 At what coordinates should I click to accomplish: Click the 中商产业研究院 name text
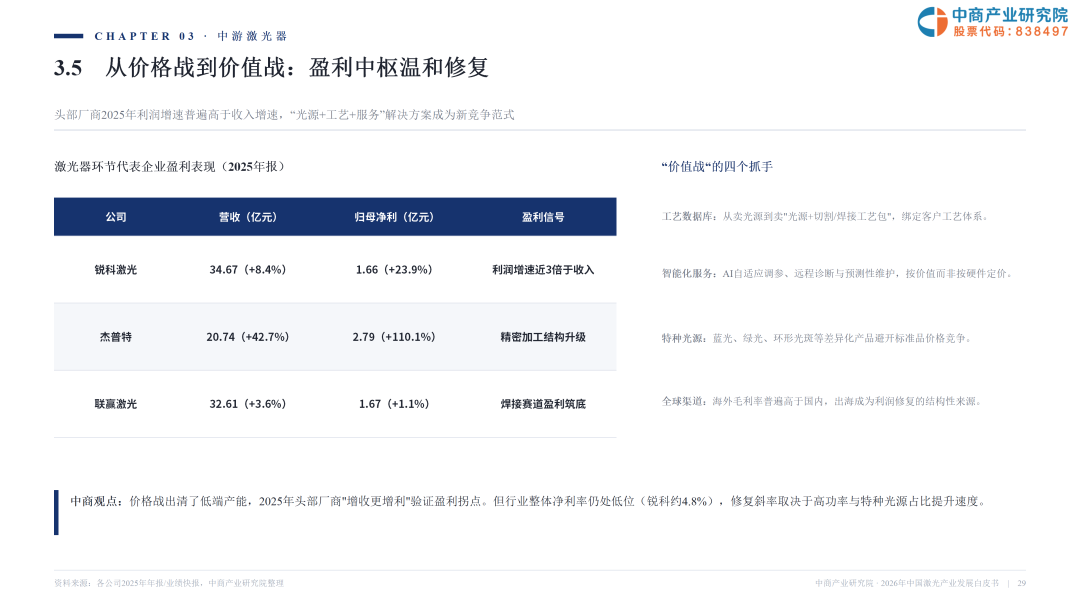[1010, 15]
